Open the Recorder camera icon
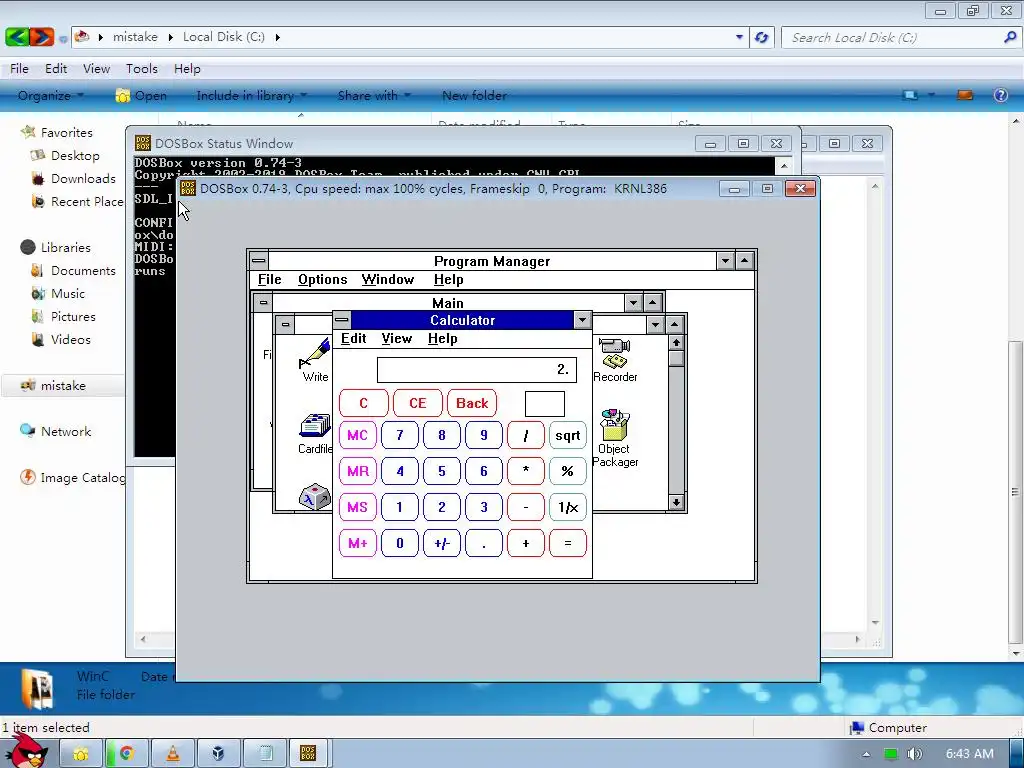The height and width of the screenshot is (768, 1024). tap(615, 360)
